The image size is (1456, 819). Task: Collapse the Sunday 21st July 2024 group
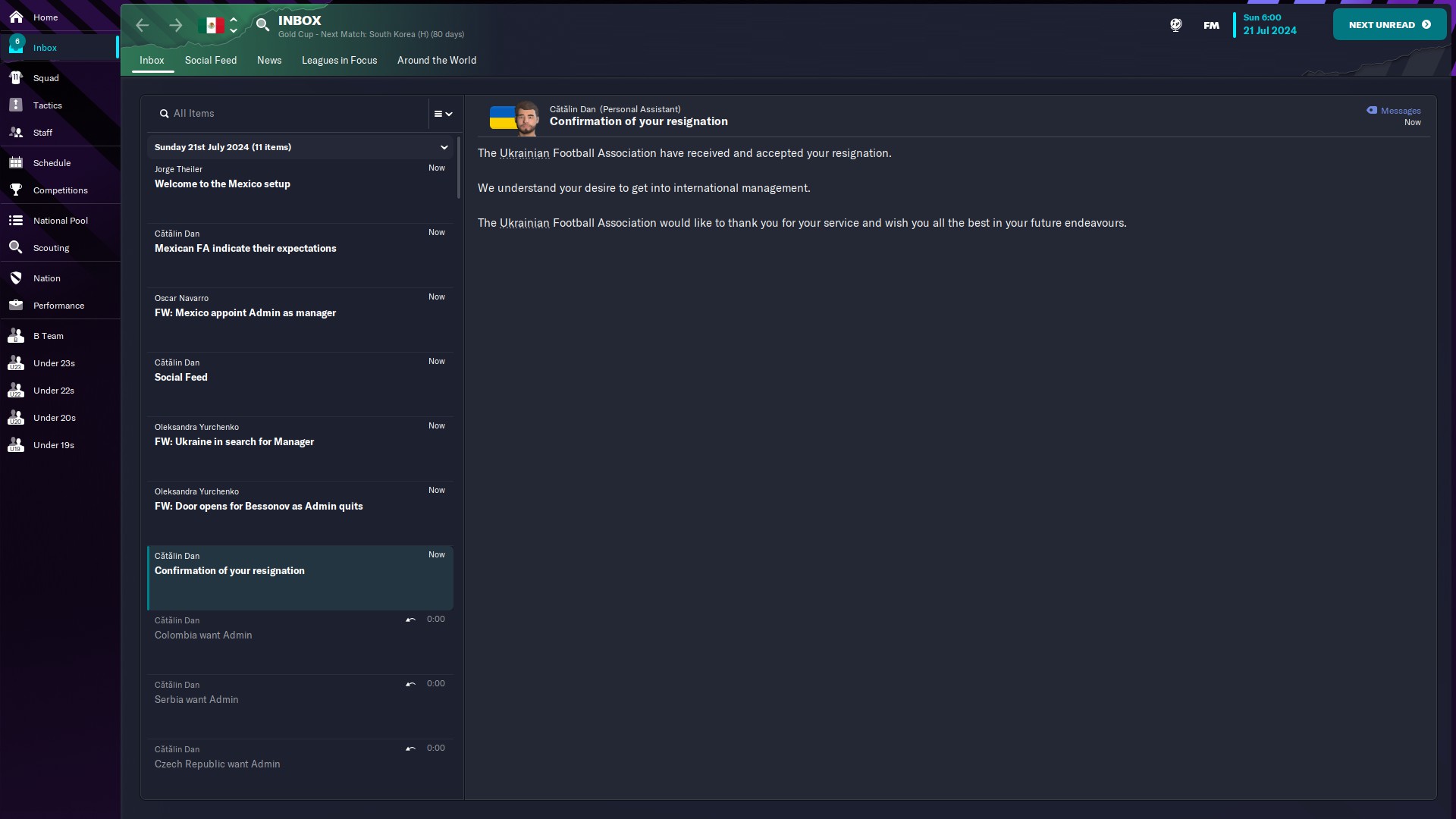444,147
